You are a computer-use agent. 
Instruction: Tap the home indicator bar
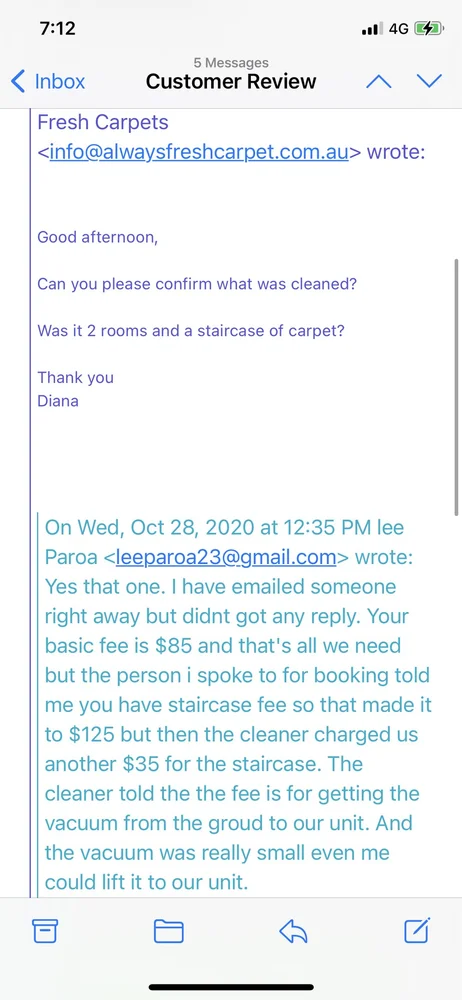pos(231,987)
